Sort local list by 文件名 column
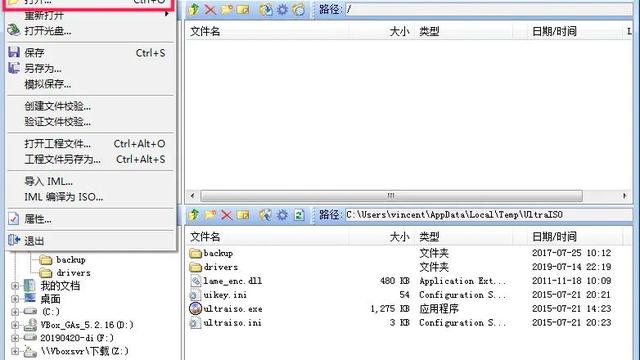The height and width of the screenshot is (360, 640). point(267,237)
